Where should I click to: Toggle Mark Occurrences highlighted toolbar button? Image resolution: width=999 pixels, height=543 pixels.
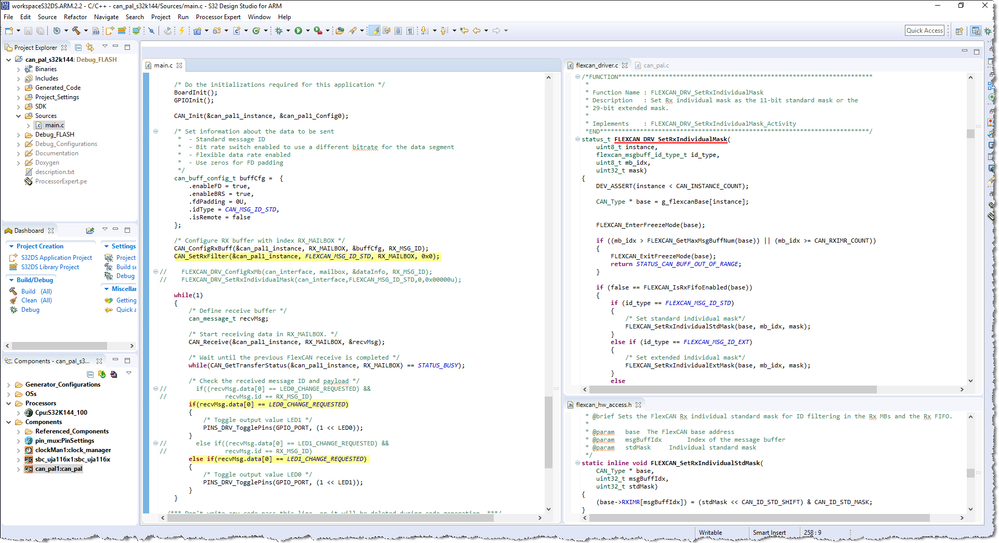click(374, 31)
